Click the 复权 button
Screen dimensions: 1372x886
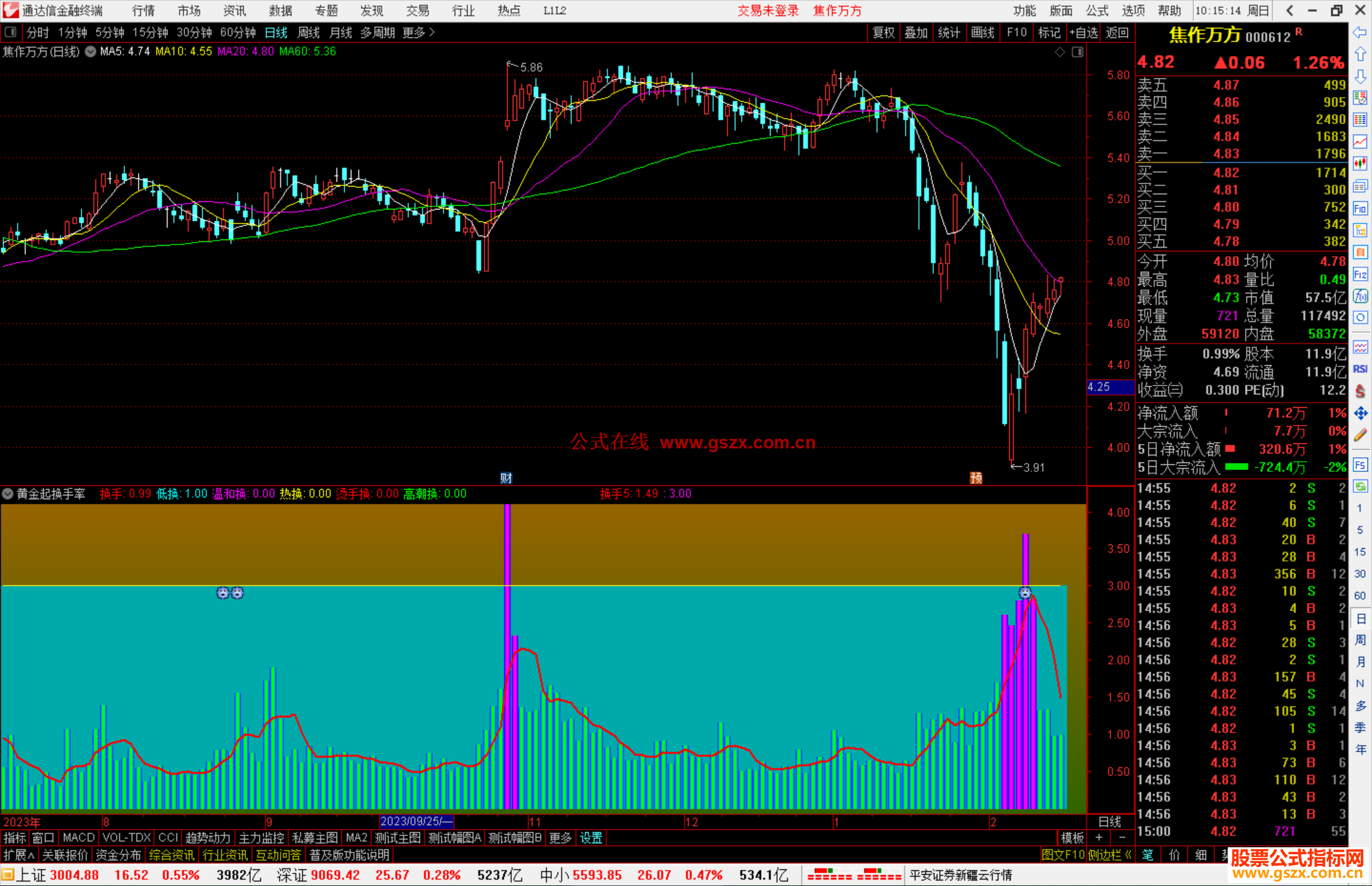[884, 32]
